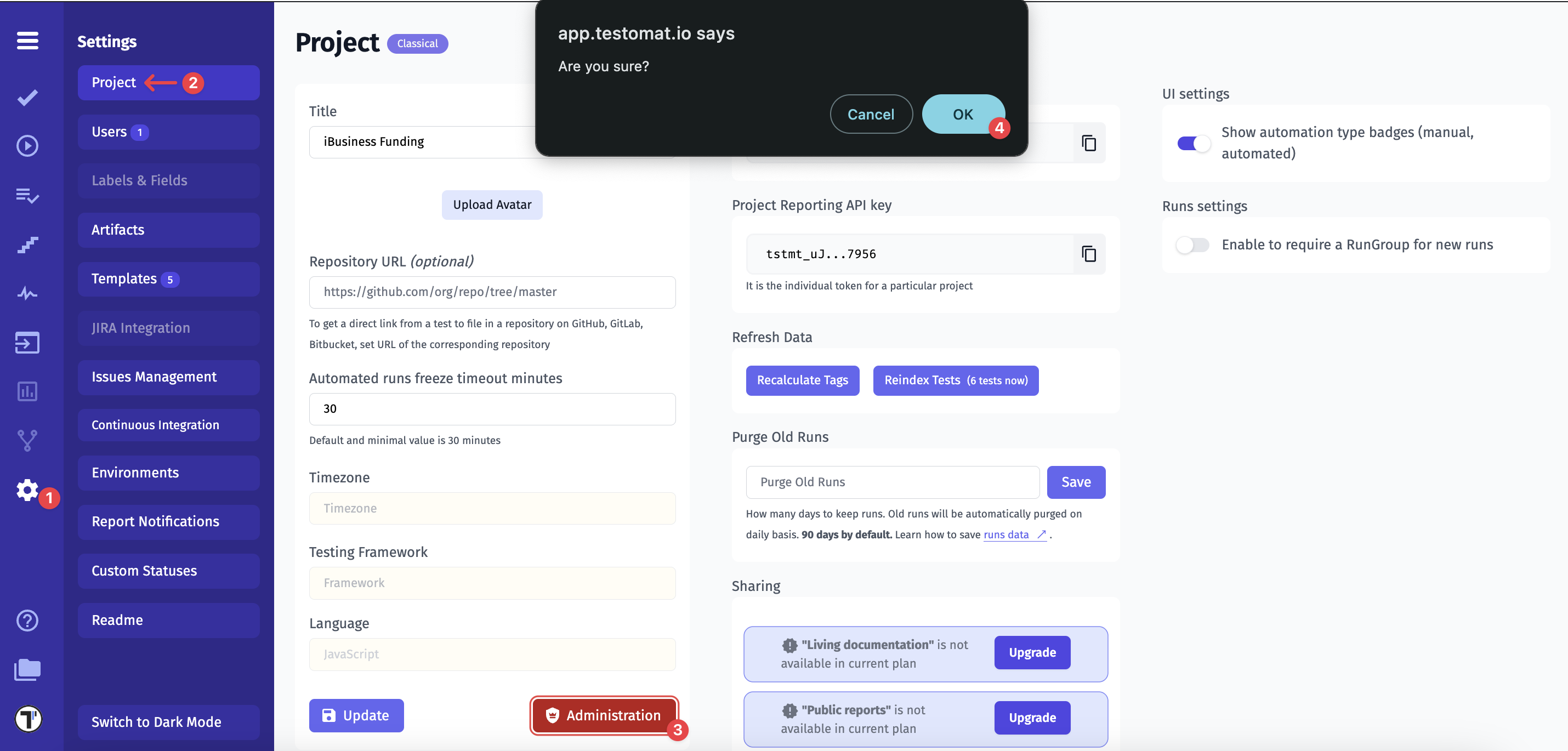Select the Tests checkmark icon in sidebar
Screen dimensions: 1568x751
(27, 98)
